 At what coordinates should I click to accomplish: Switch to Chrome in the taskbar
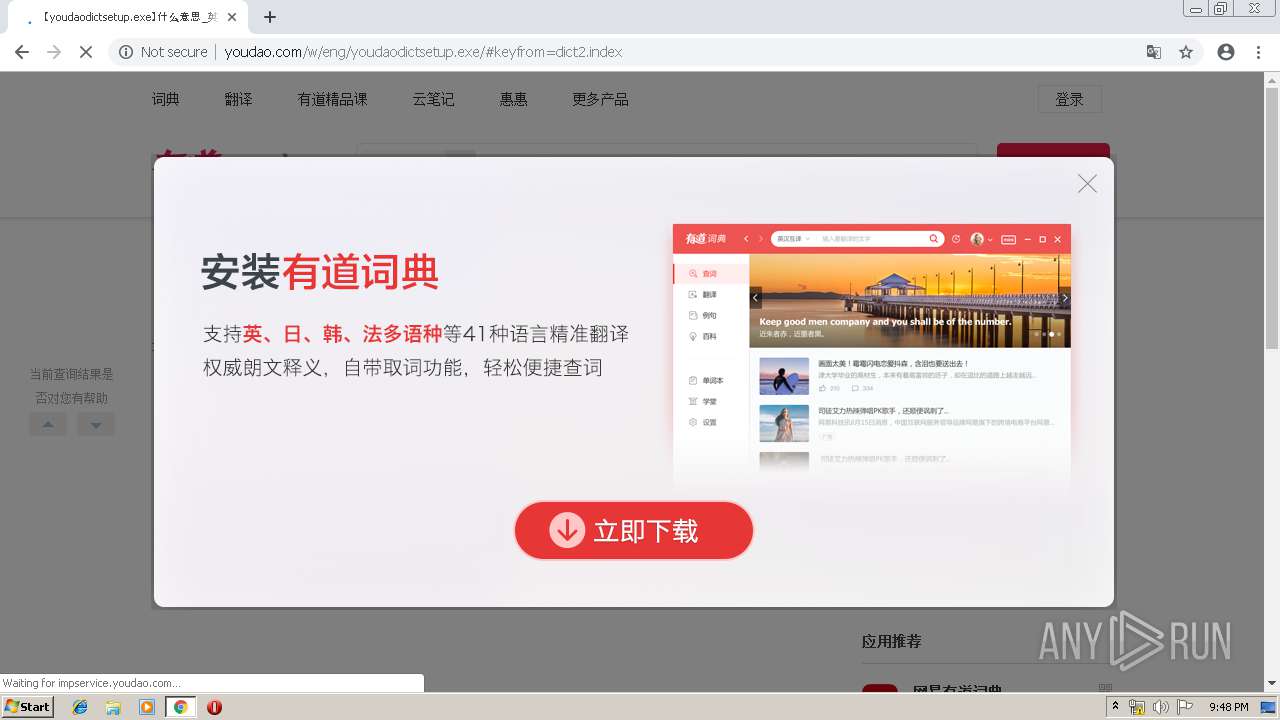180,707
